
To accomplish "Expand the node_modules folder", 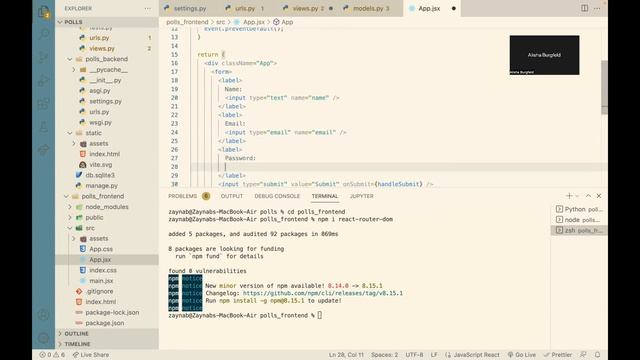I will (x=107, y=207).
